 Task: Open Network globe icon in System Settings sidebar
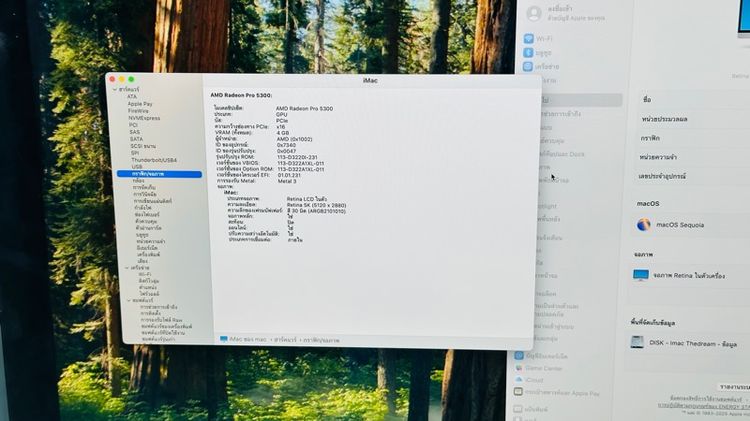coord(528,66)
